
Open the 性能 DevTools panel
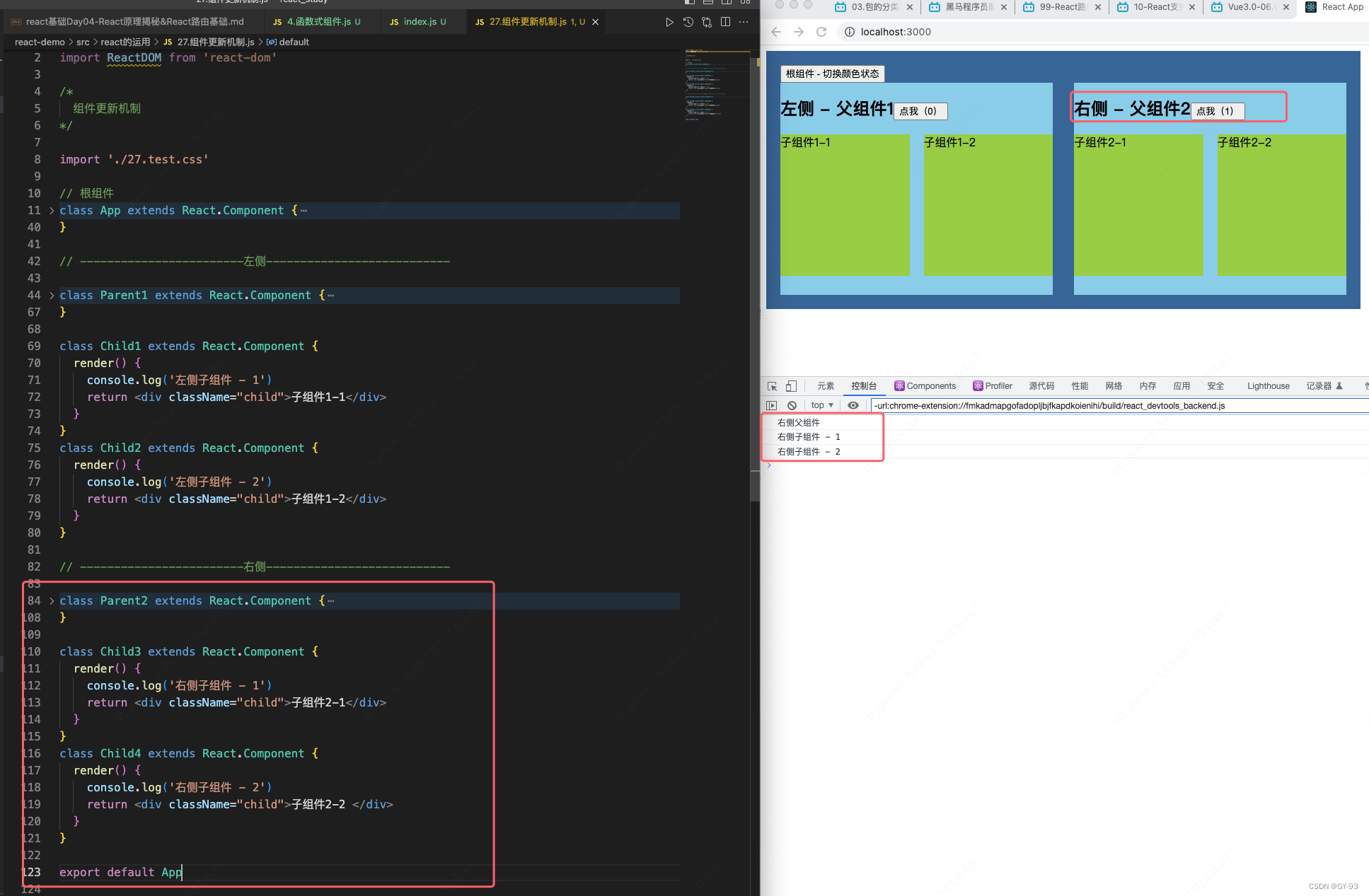(1080, 386)
